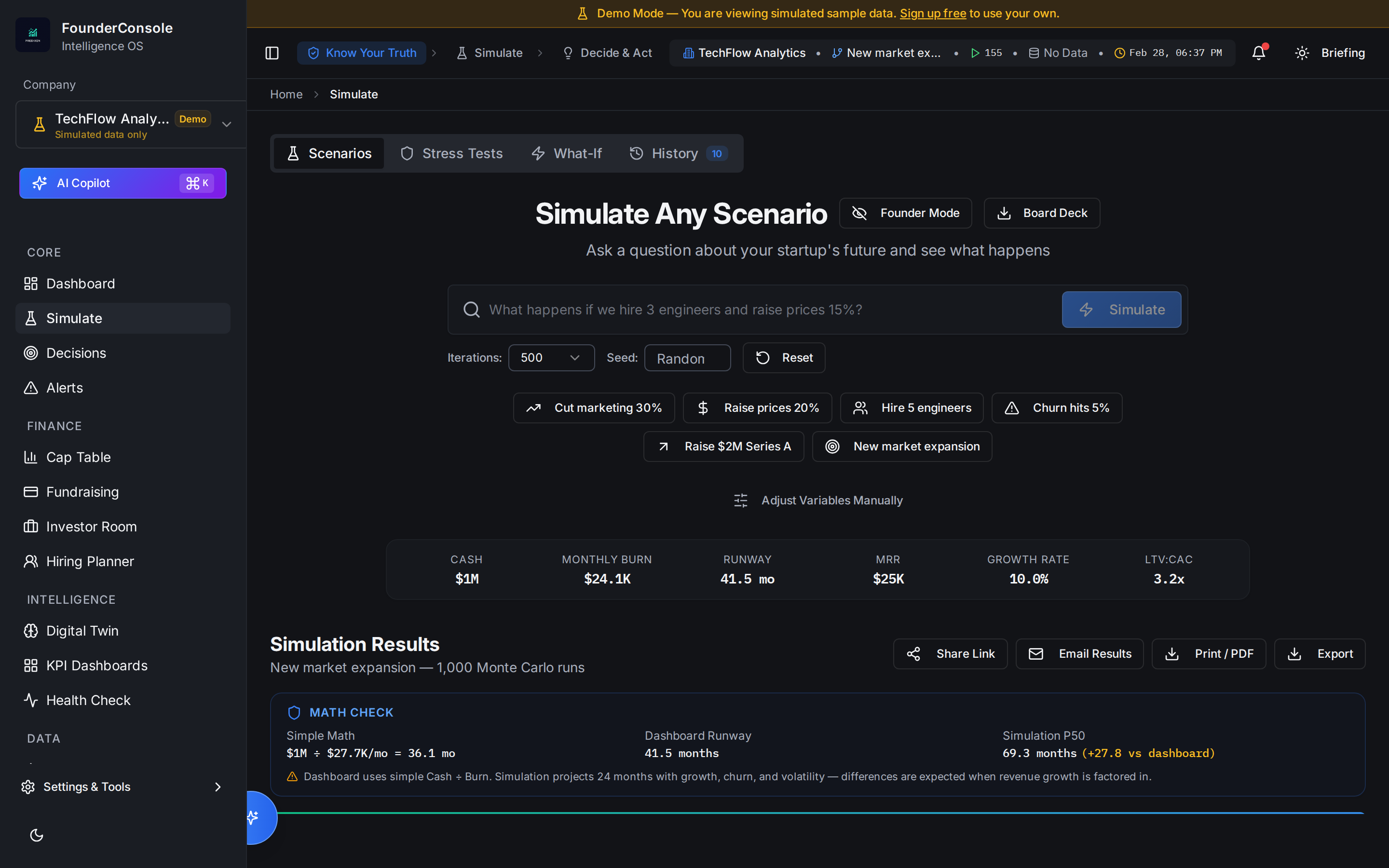Click the Reset button
1389x868 pixels.
[784, 358]
